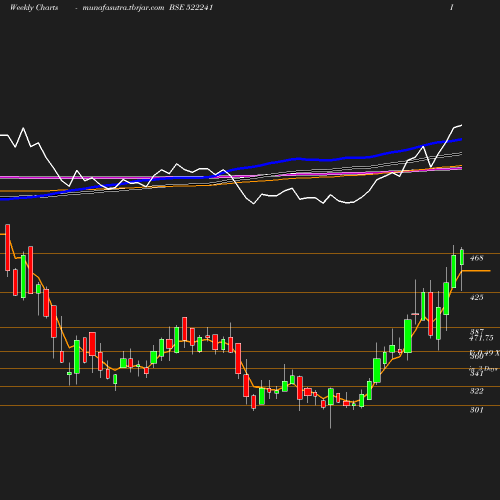Click the 'BSE 522241' stock code label
Screen dimensions: 500x500
click(x=191, y=8)
